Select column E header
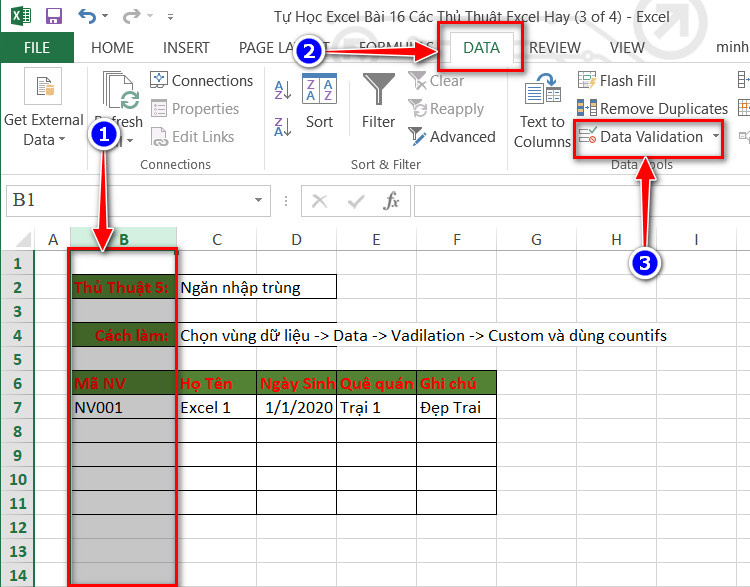 pos(376,239)
